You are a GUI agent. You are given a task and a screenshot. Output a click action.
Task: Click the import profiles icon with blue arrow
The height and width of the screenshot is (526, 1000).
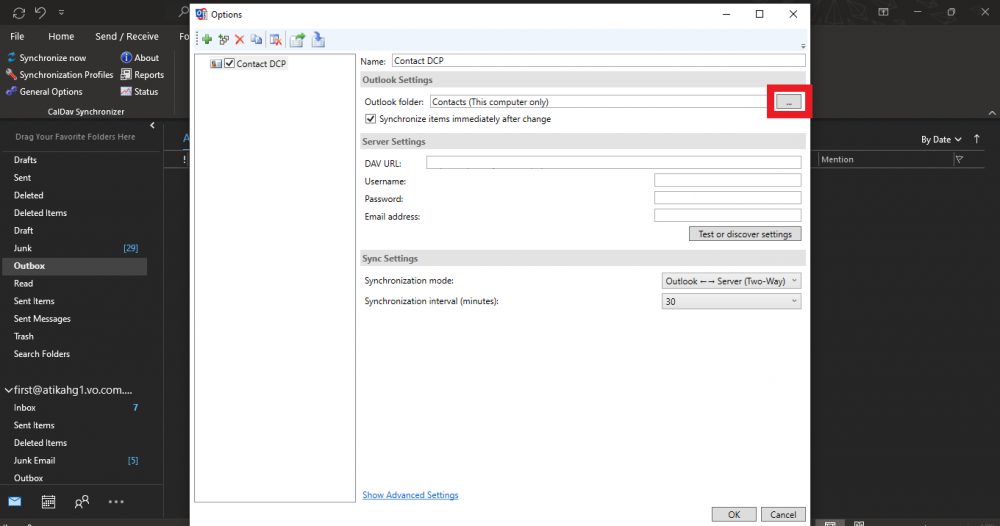coord(318,39)
